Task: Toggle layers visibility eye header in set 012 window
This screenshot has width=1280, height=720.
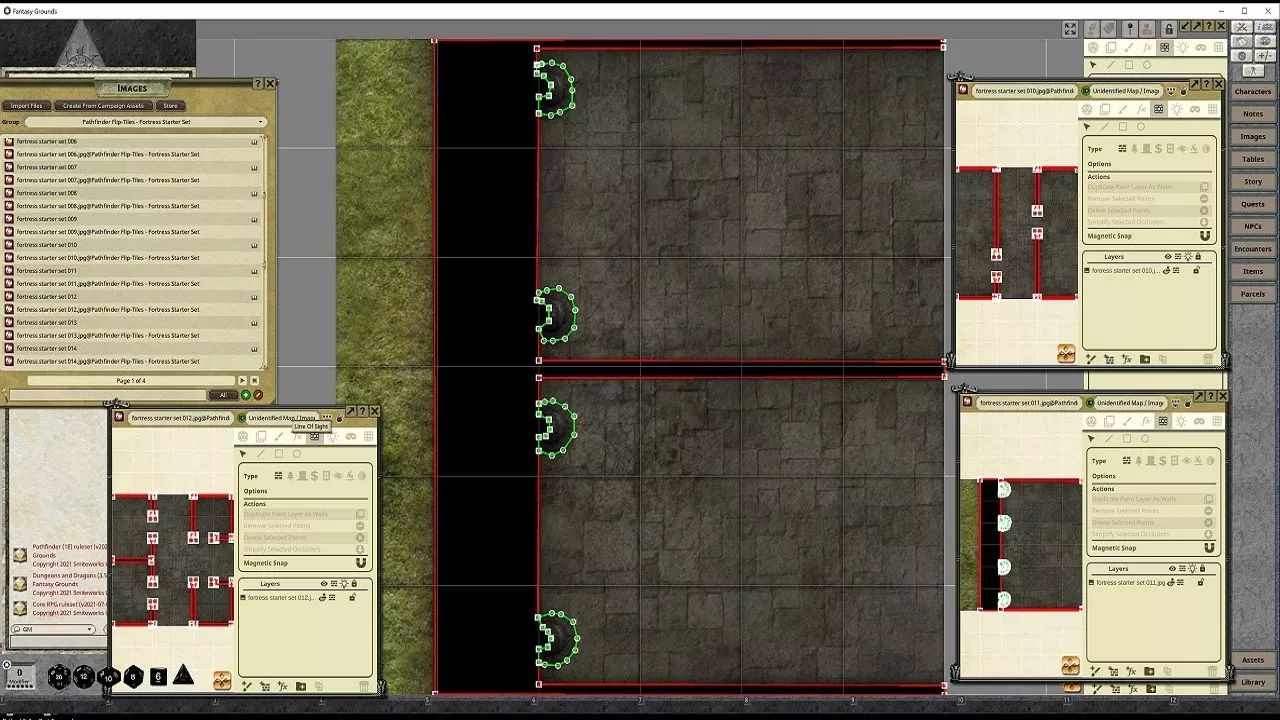Action: (324, 584)
